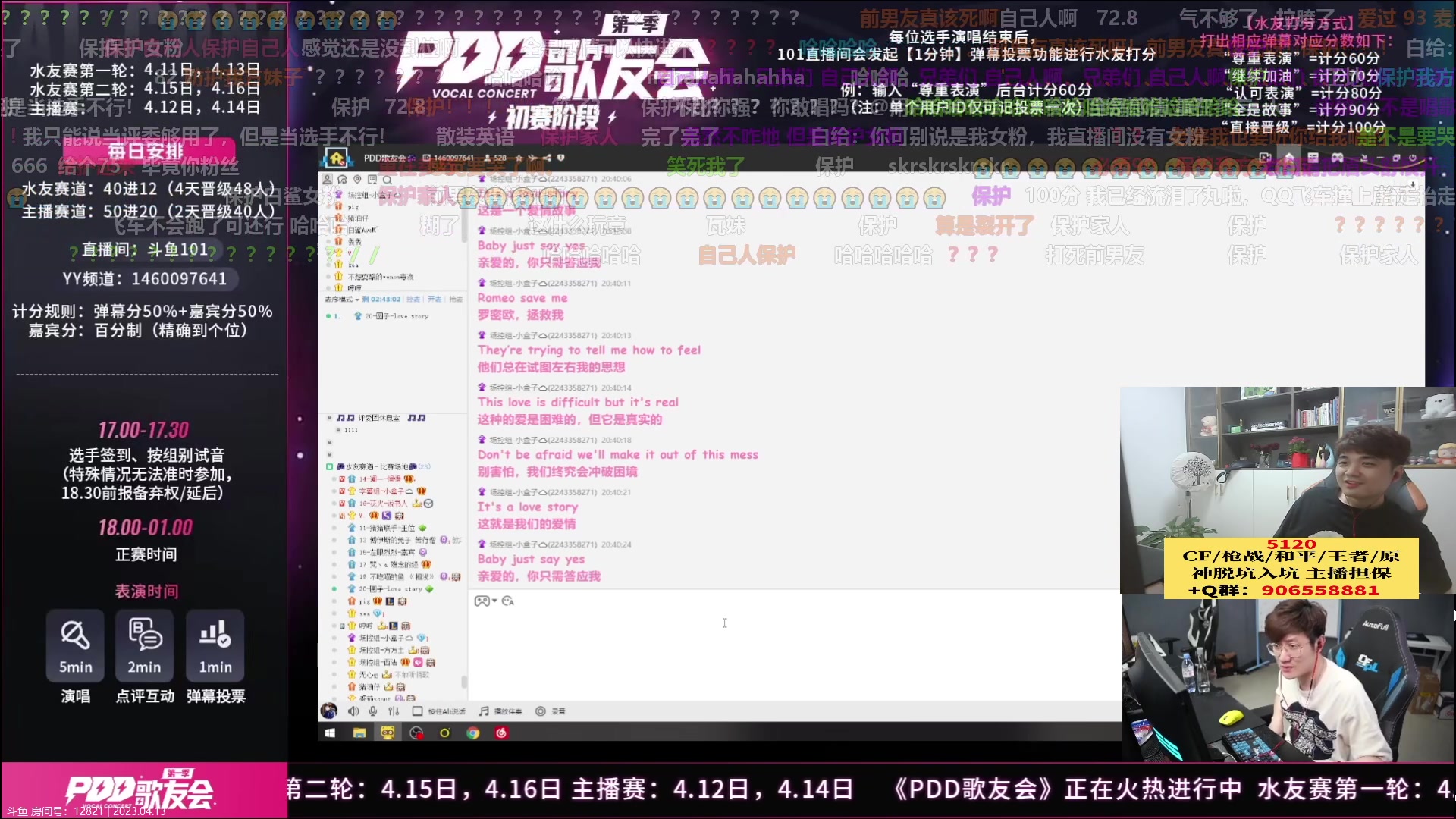The width and height of the screenshot is (1456, 819).
Task: Open the dropdown arrow beside the chat gamepad icon
Action: [494, 601]
